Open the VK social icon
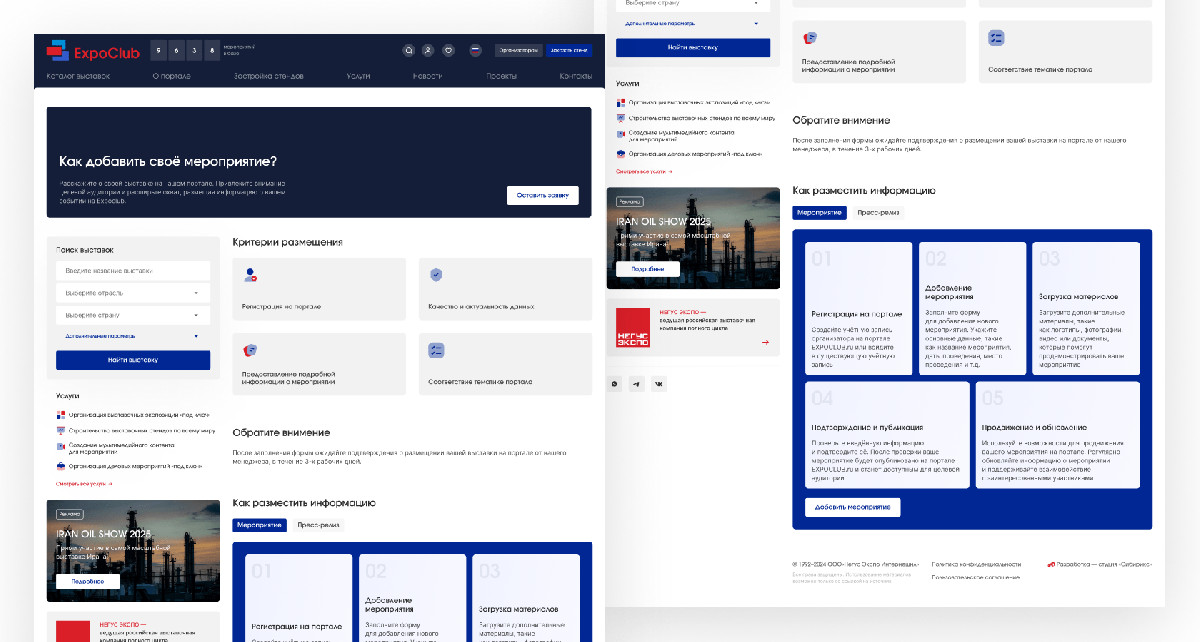The width and height of the screenshot is (1200, 642). (x=658, y=384)
